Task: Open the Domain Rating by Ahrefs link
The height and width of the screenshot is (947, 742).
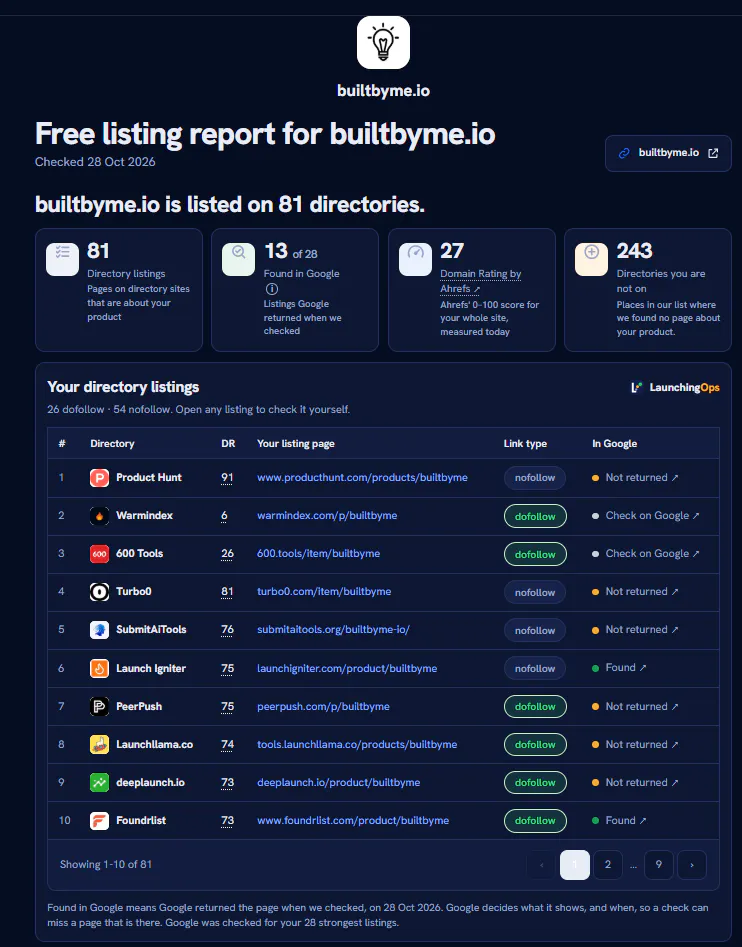Action: tap(481, 281)
